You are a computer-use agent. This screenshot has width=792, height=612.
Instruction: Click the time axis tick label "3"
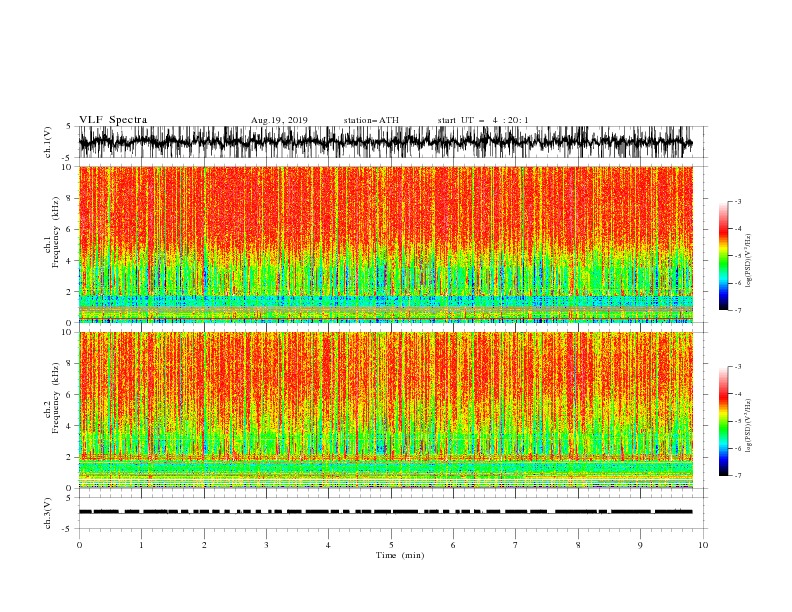point(266,545)
